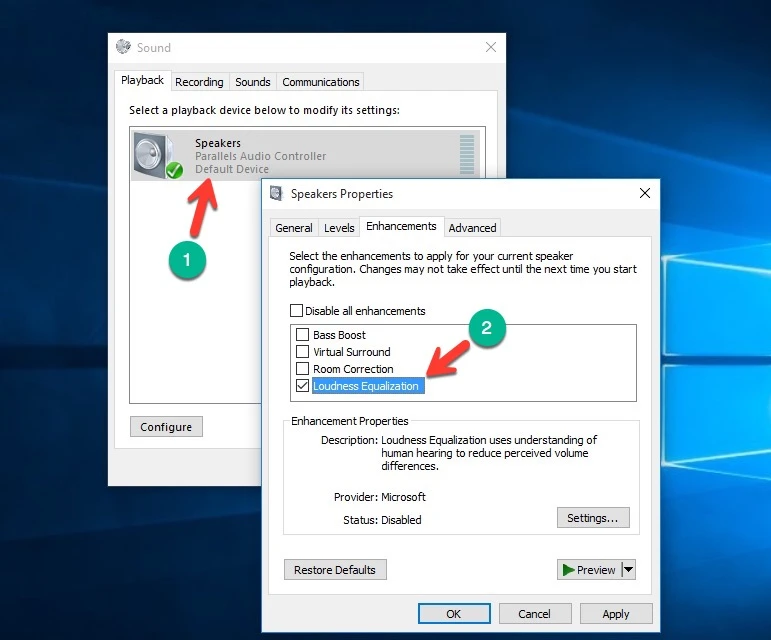Click the Speakers Properties title bar icon

(276, 194)
